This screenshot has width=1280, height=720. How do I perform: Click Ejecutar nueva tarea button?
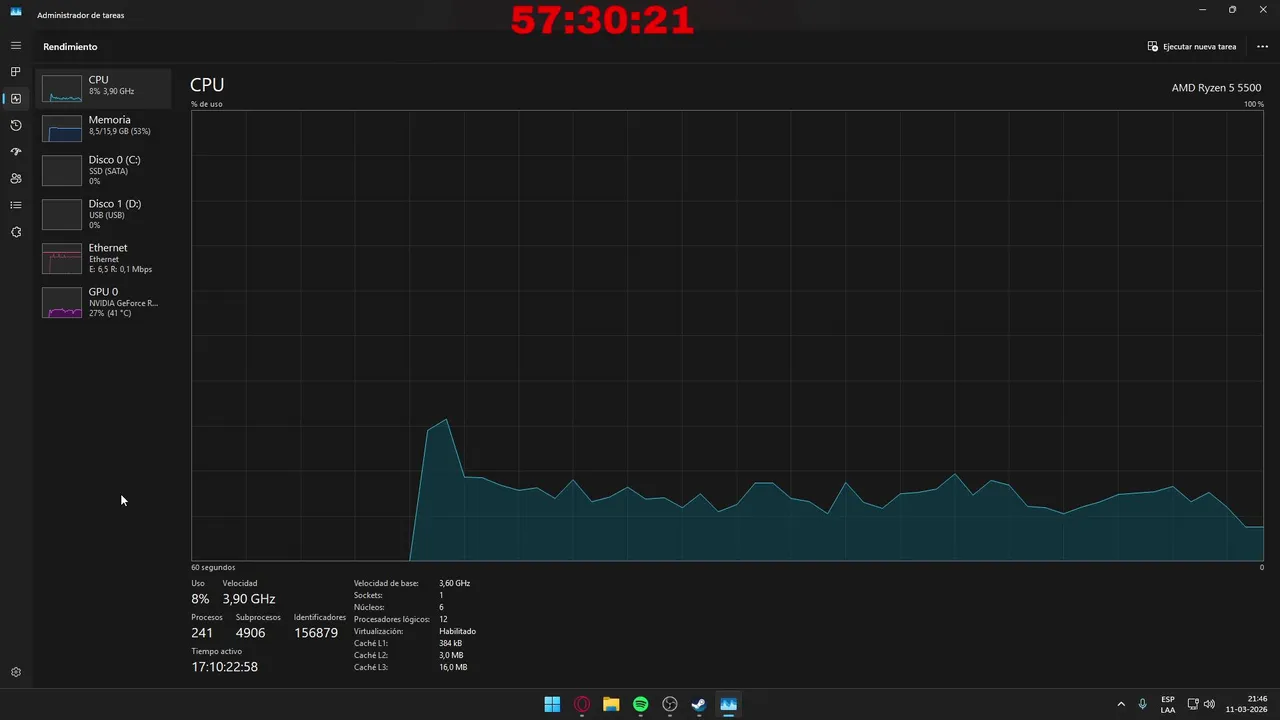1192,46
